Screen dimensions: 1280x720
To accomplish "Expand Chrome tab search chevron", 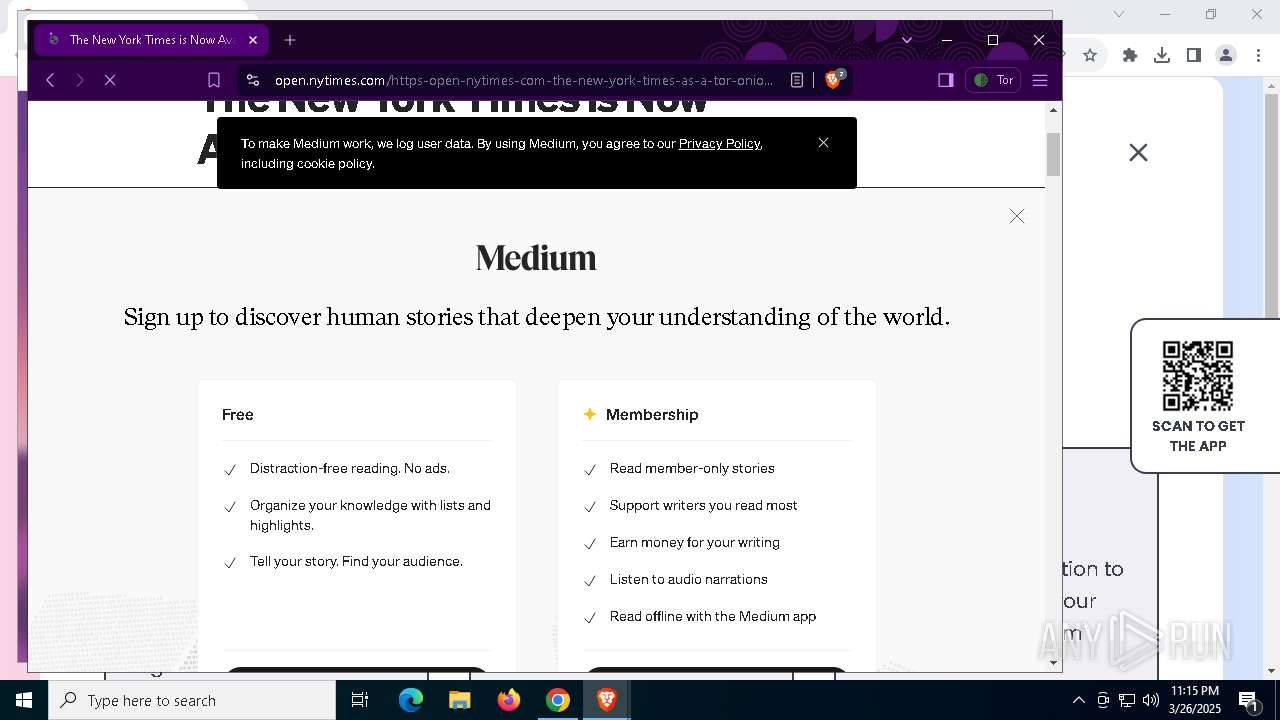I will tap(1119, 14).
